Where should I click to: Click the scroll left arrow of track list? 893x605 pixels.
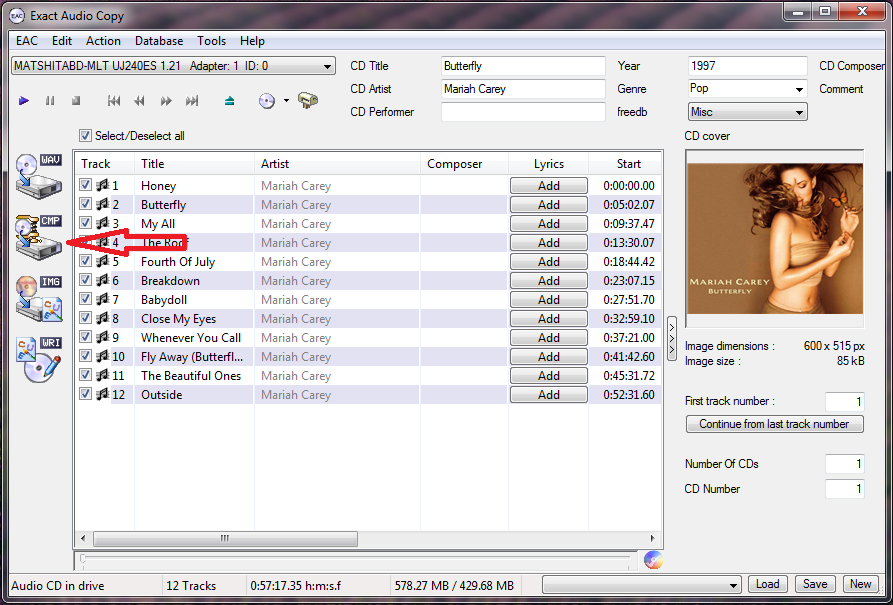point(83,538)
